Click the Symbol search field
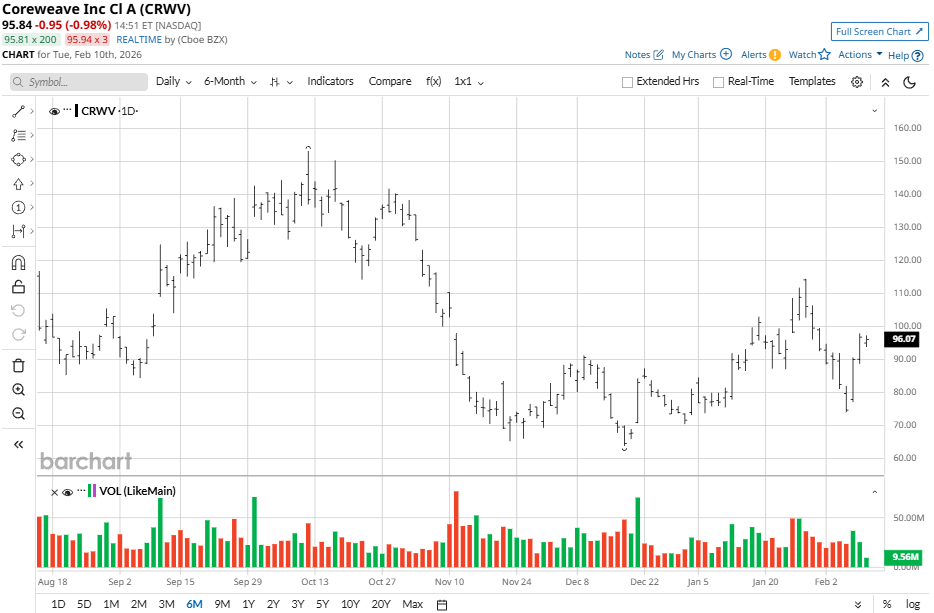This screenshot has width=934, height=613. click(x=79, y=82)
